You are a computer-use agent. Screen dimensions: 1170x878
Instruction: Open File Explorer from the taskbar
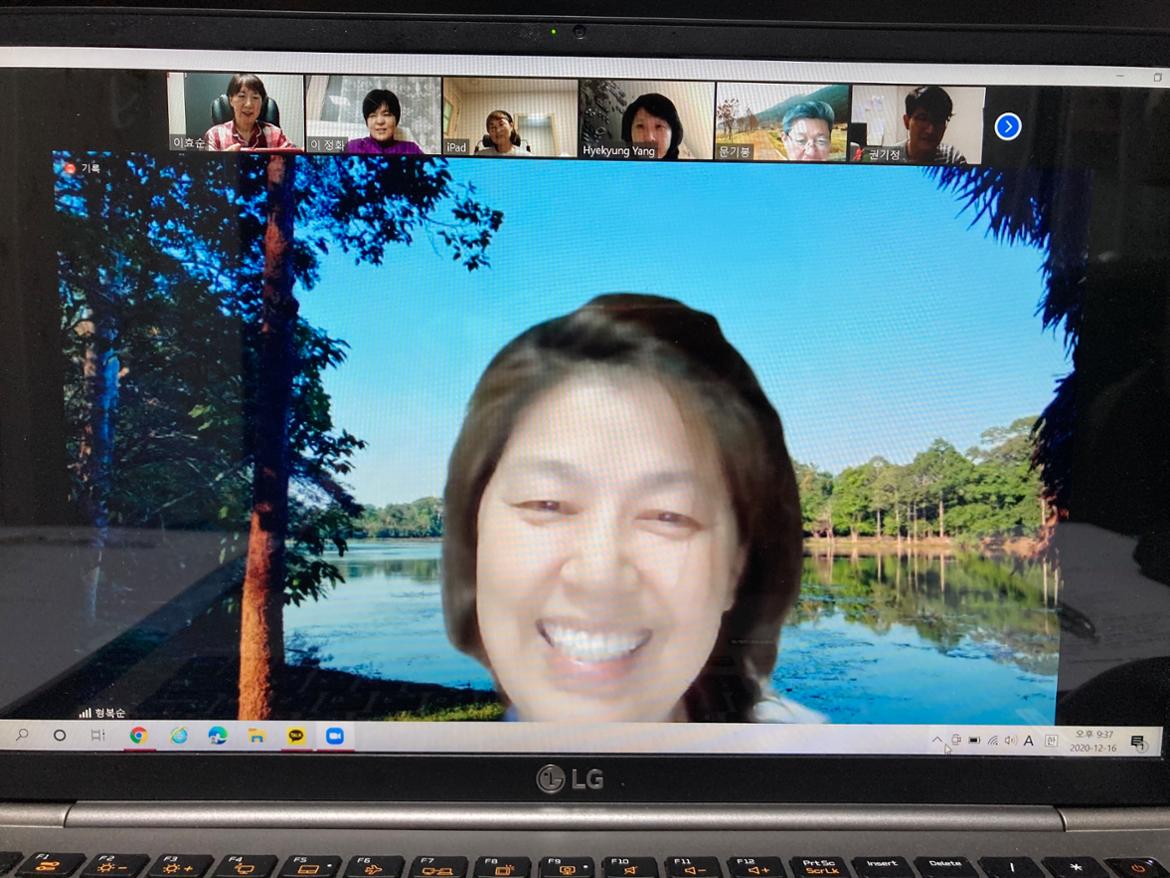pos(256,736)
